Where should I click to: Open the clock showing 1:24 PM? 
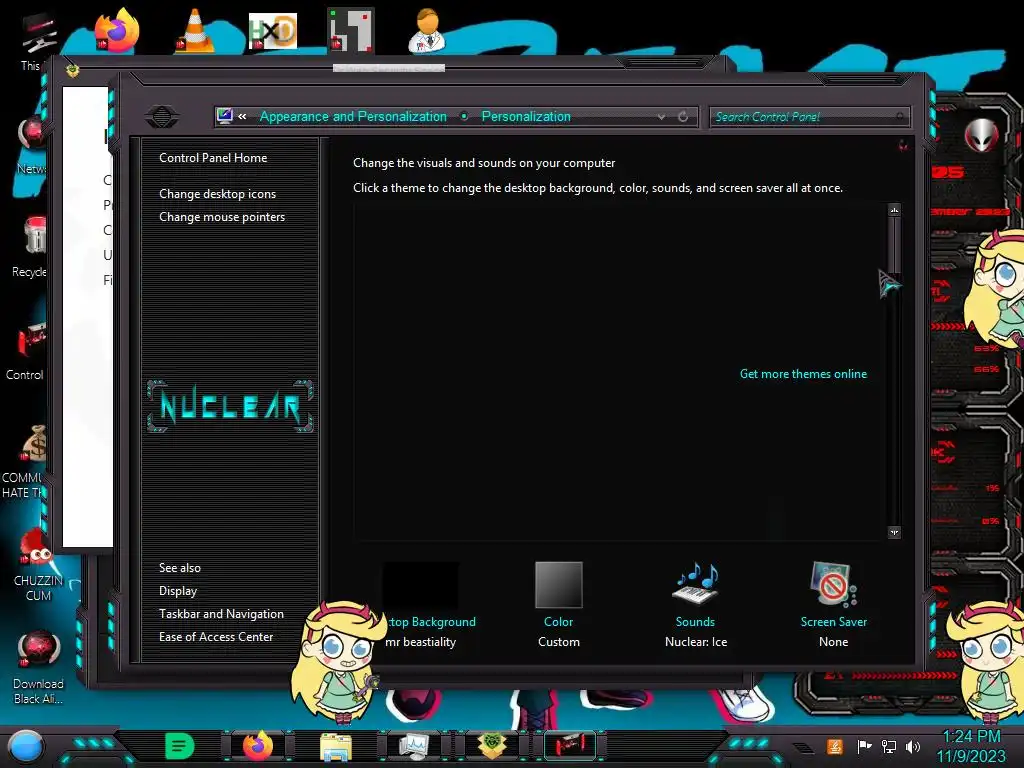click(971, 746)
